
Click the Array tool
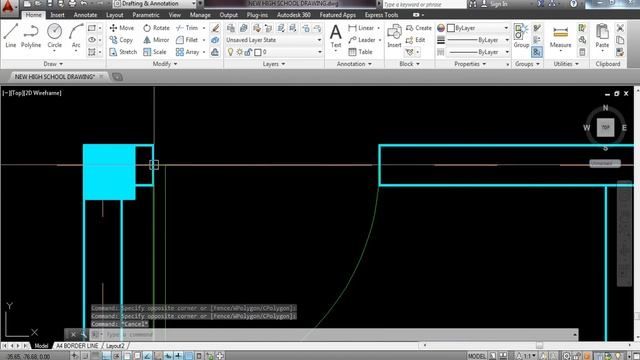pyautogui.click(x=187, y=52)
